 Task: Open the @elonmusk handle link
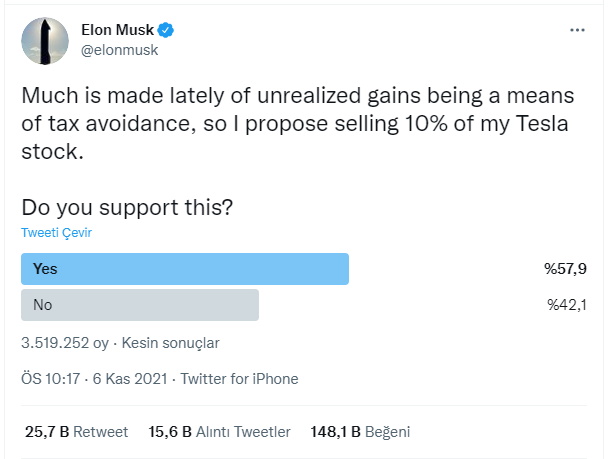click(119, 50)
